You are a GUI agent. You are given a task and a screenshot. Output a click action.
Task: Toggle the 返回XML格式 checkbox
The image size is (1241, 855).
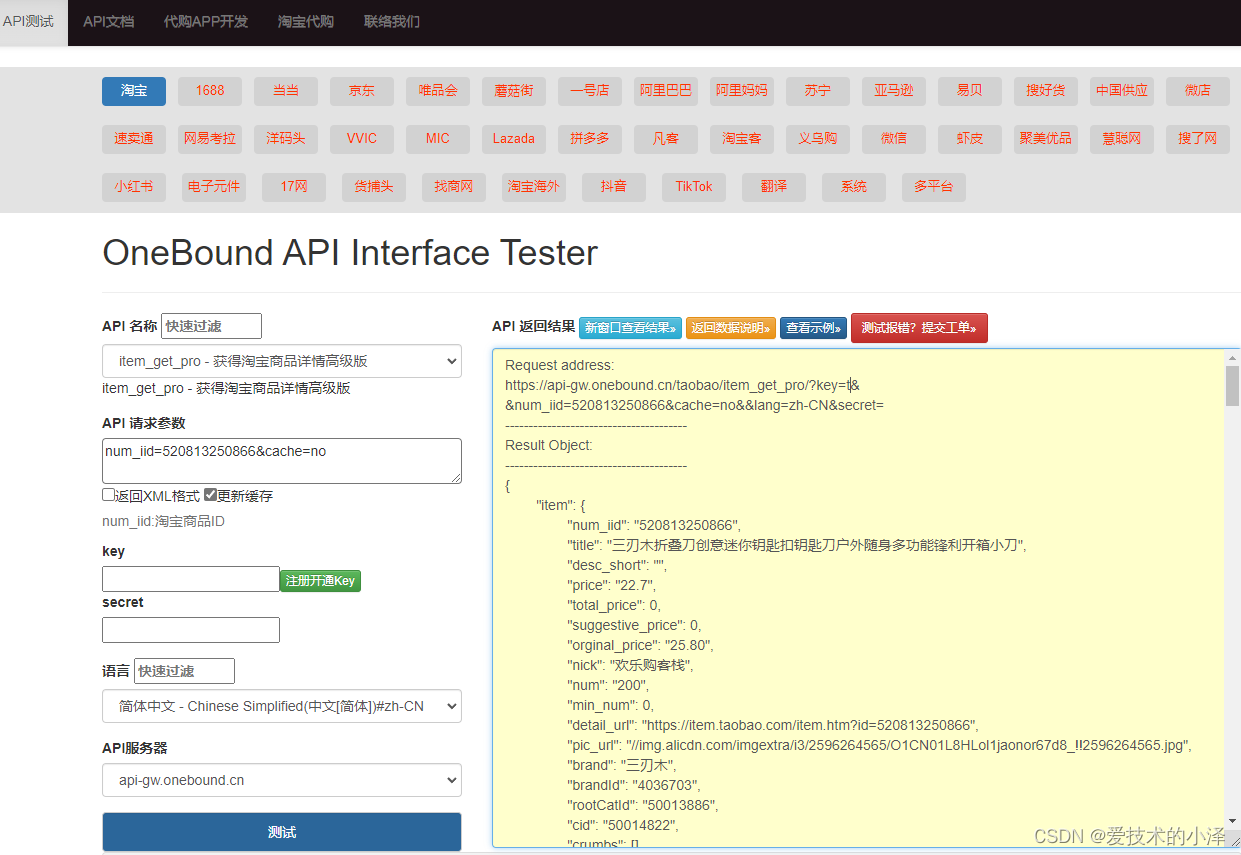coord(108,495)
